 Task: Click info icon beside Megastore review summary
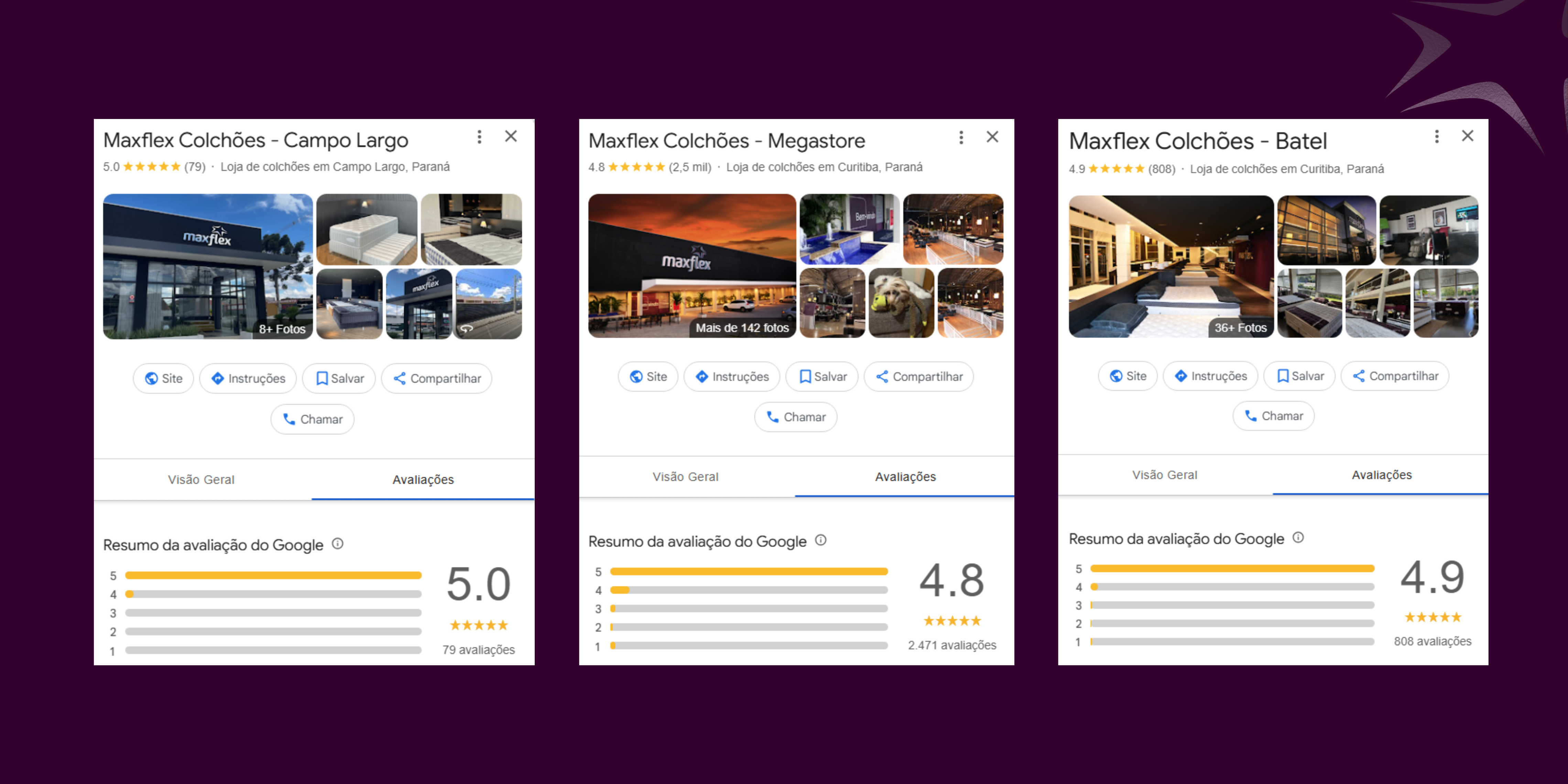[820, 540]
